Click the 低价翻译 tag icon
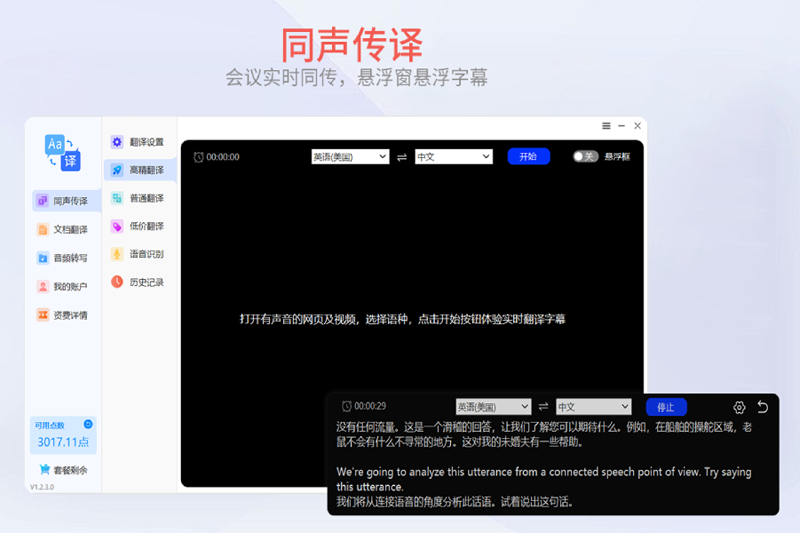The image size is (800, 533). (117, 226)
